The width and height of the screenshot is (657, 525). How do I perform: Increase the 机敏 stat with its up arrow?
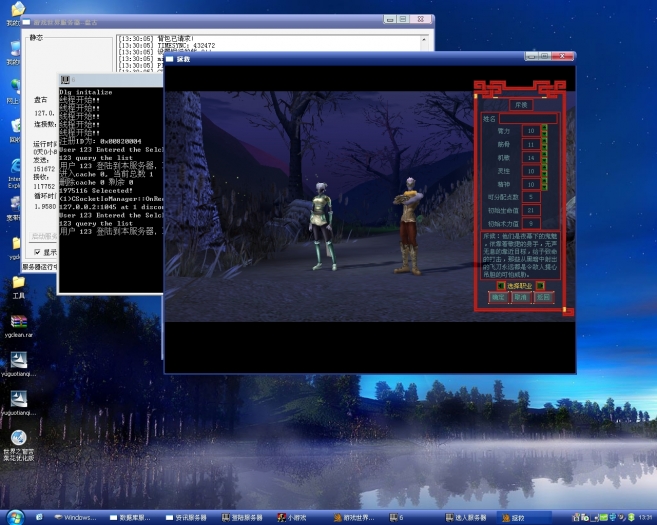click(545, 154)
